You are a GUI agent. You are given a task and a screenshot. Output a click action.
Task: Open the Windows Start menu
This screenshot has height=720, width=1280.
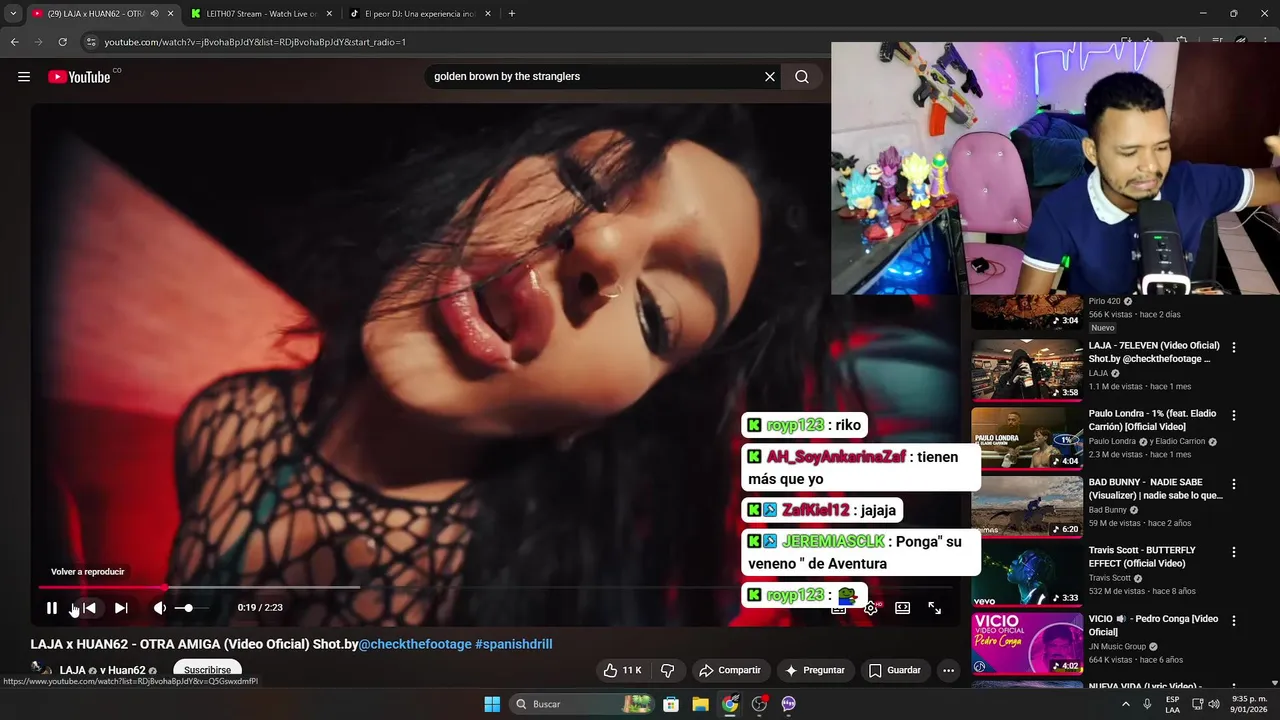pyautogui.click(x=492, y=704)
